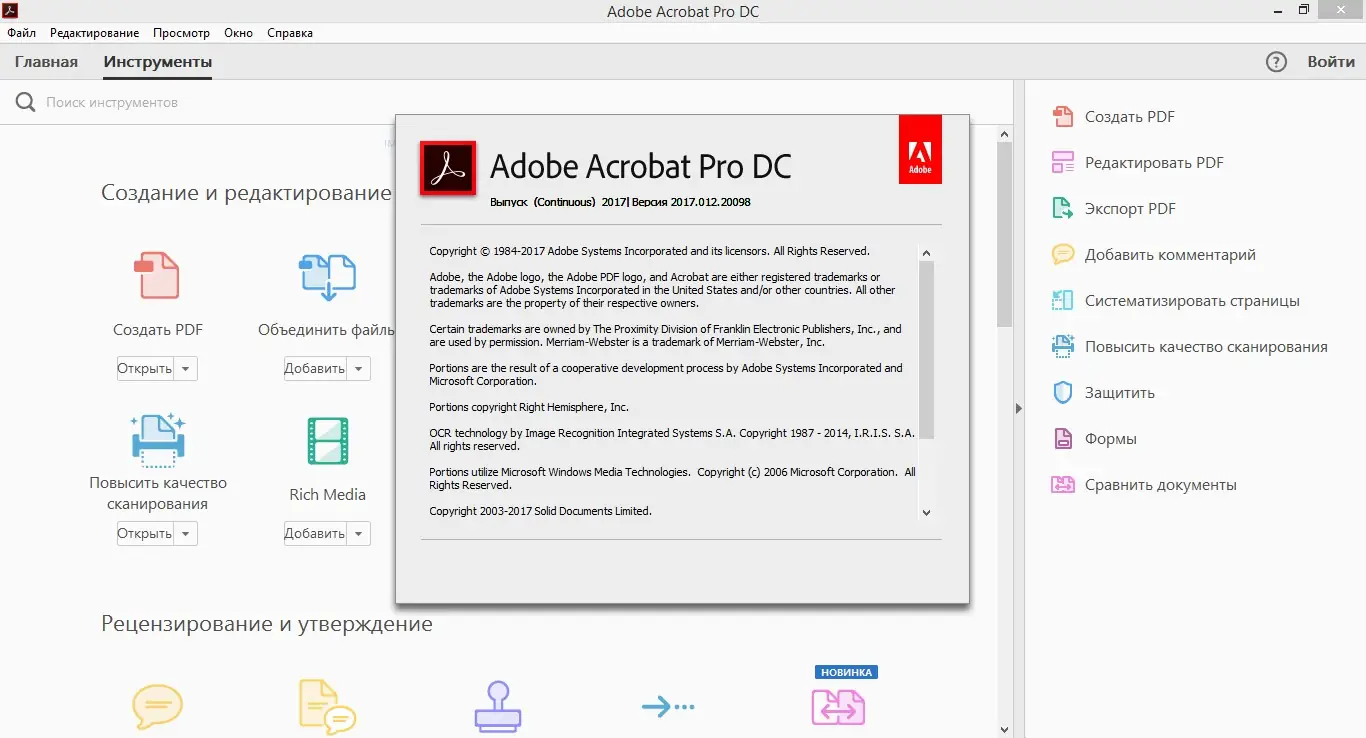
Task: Click the down arrow of main tools scrollbar
Action: (1005, 729)
